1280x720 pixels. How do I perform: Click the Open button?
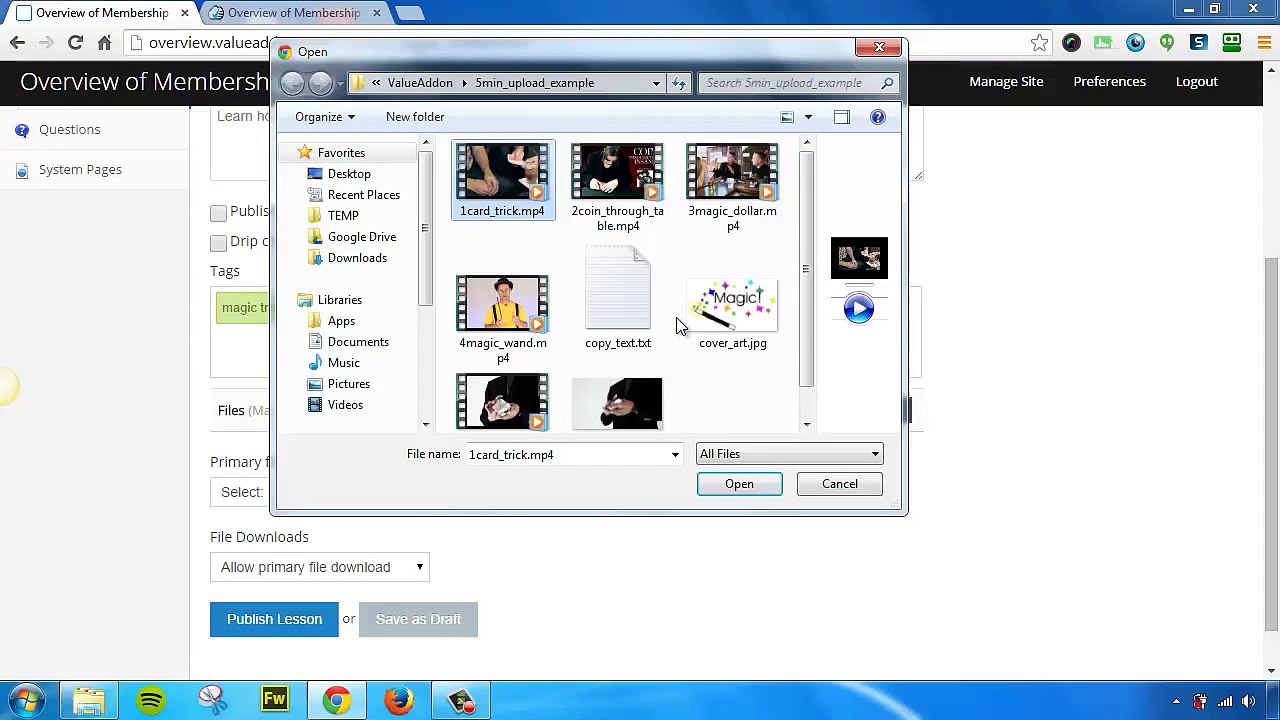click(739, 484)
